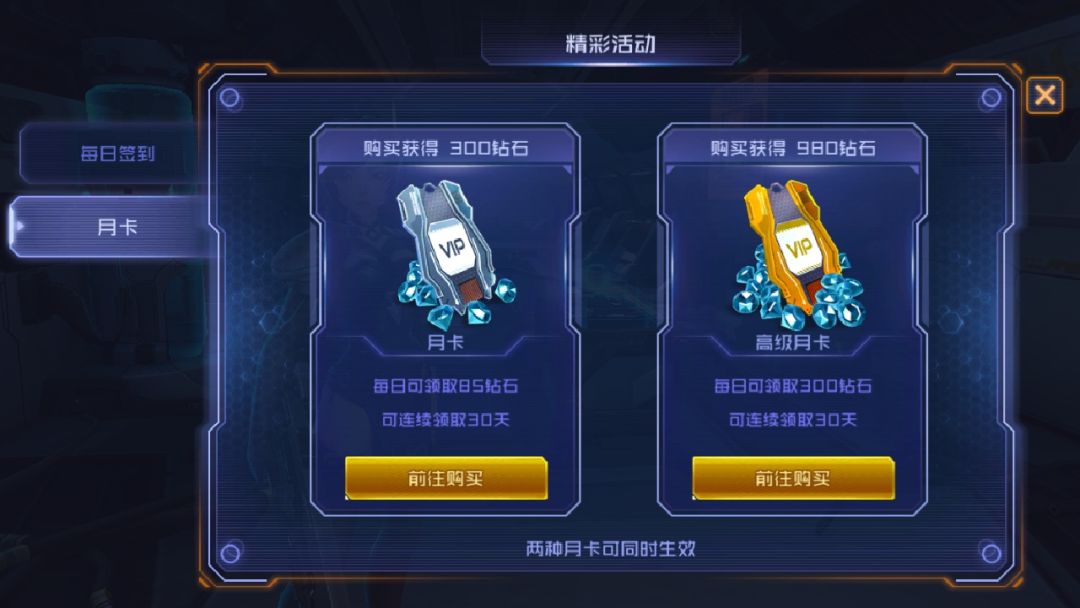Screen dimensions: 1080x608
Task: Click the 每日可领取300钻石 text
Action: 793,386
